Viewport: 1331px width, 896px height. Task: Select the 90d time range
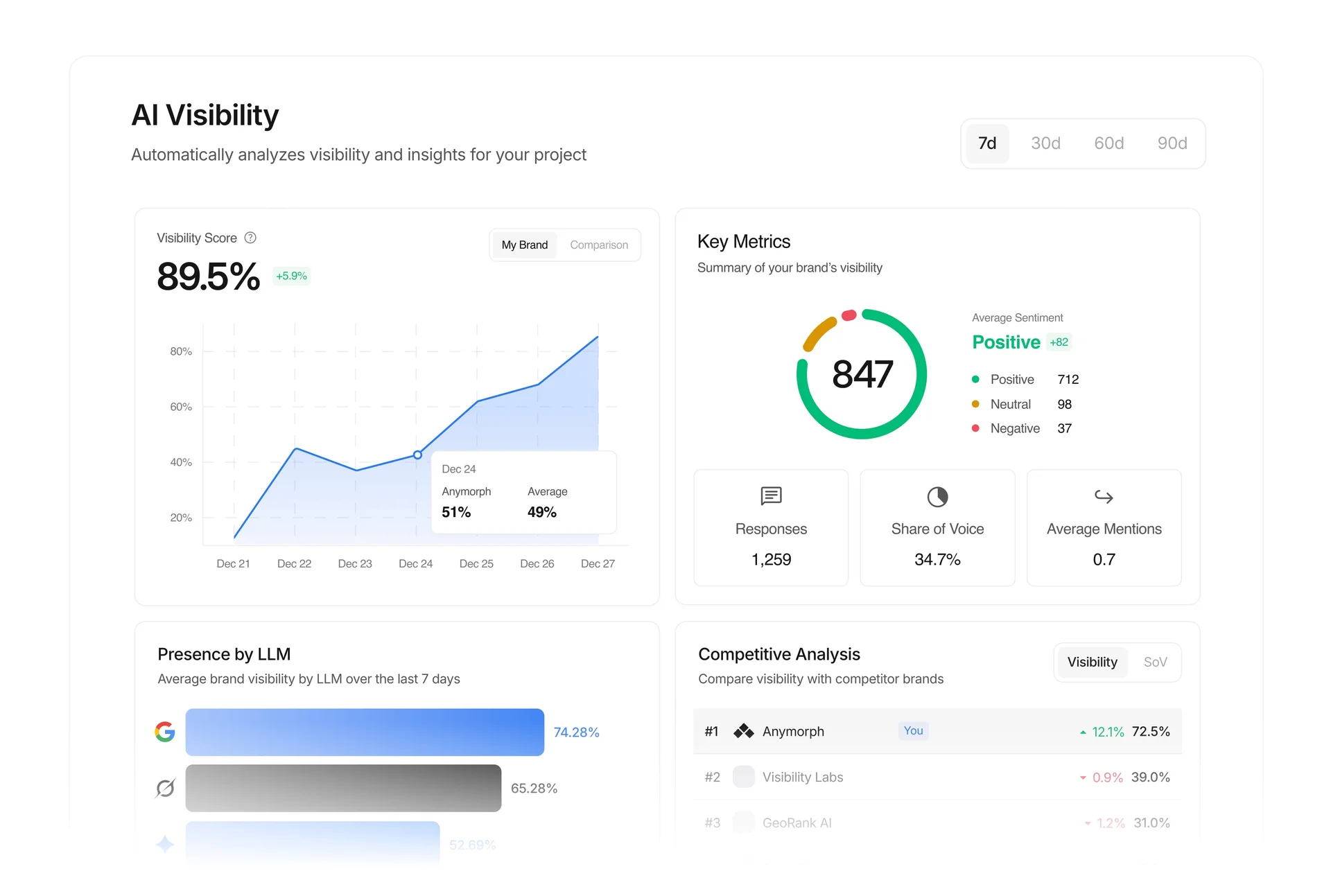[x=1172, y=143]
